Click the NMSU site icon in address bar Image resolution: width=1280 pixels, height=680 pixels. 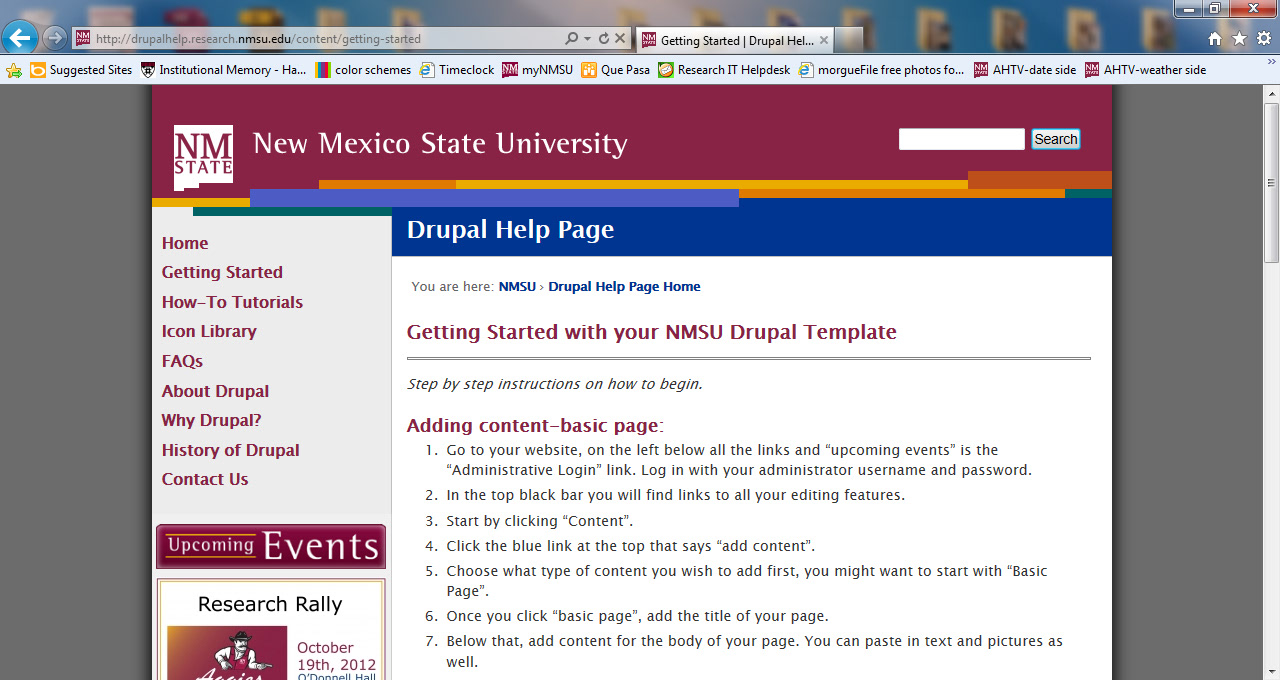coord(83,38)
